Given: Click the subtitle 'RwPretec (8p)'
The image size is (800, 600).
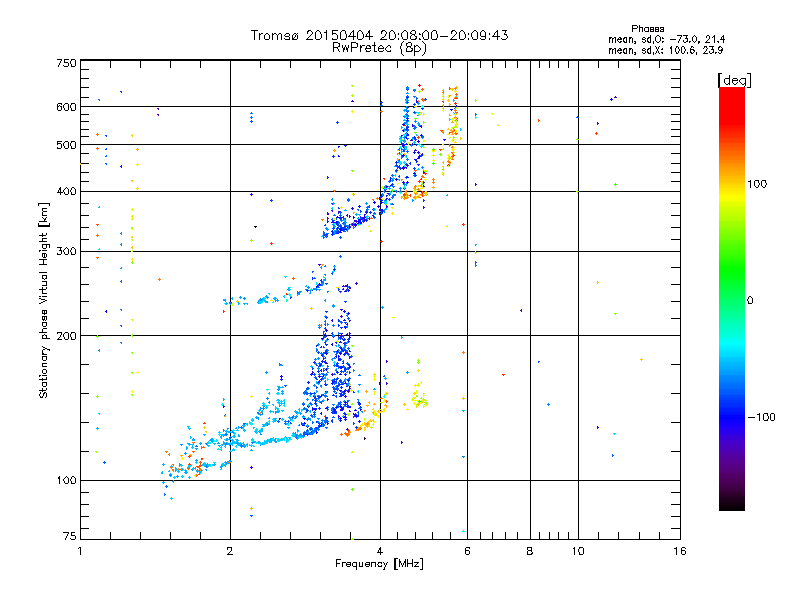Looking at the screenshot, I should pyautogui.click(x=379, y=48).
